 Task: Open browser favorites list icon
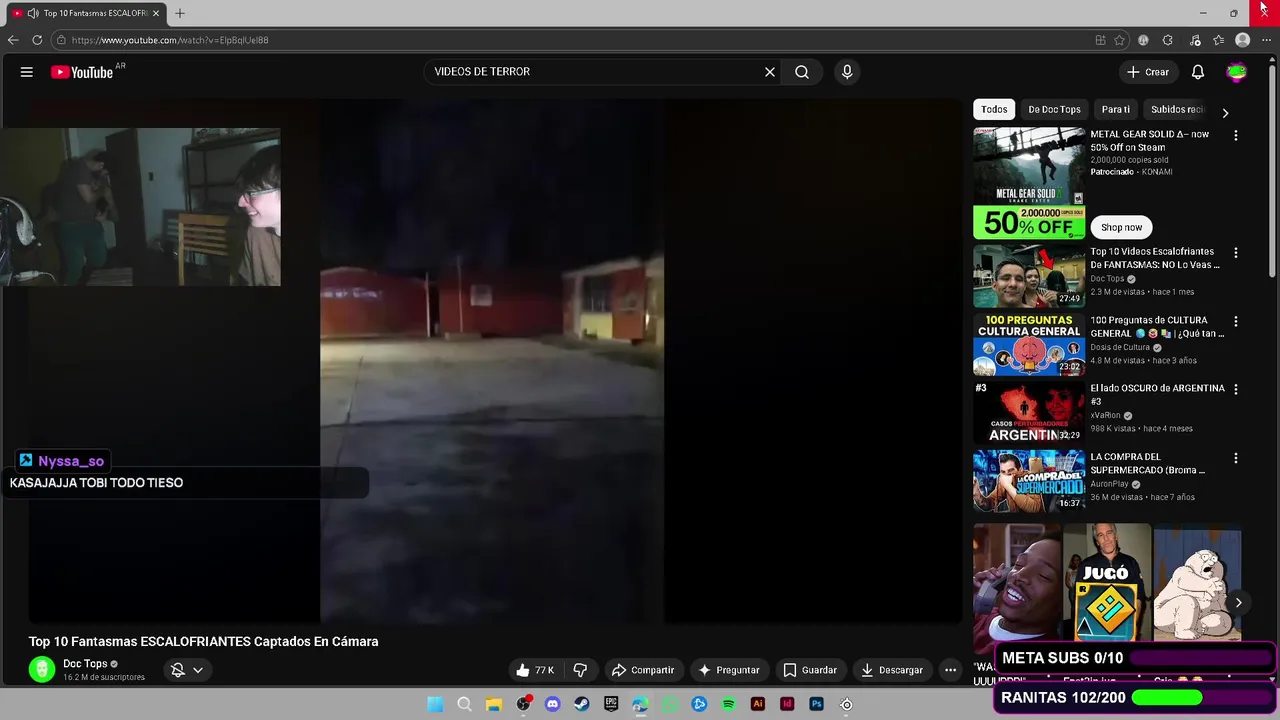tap(1218, 40)
